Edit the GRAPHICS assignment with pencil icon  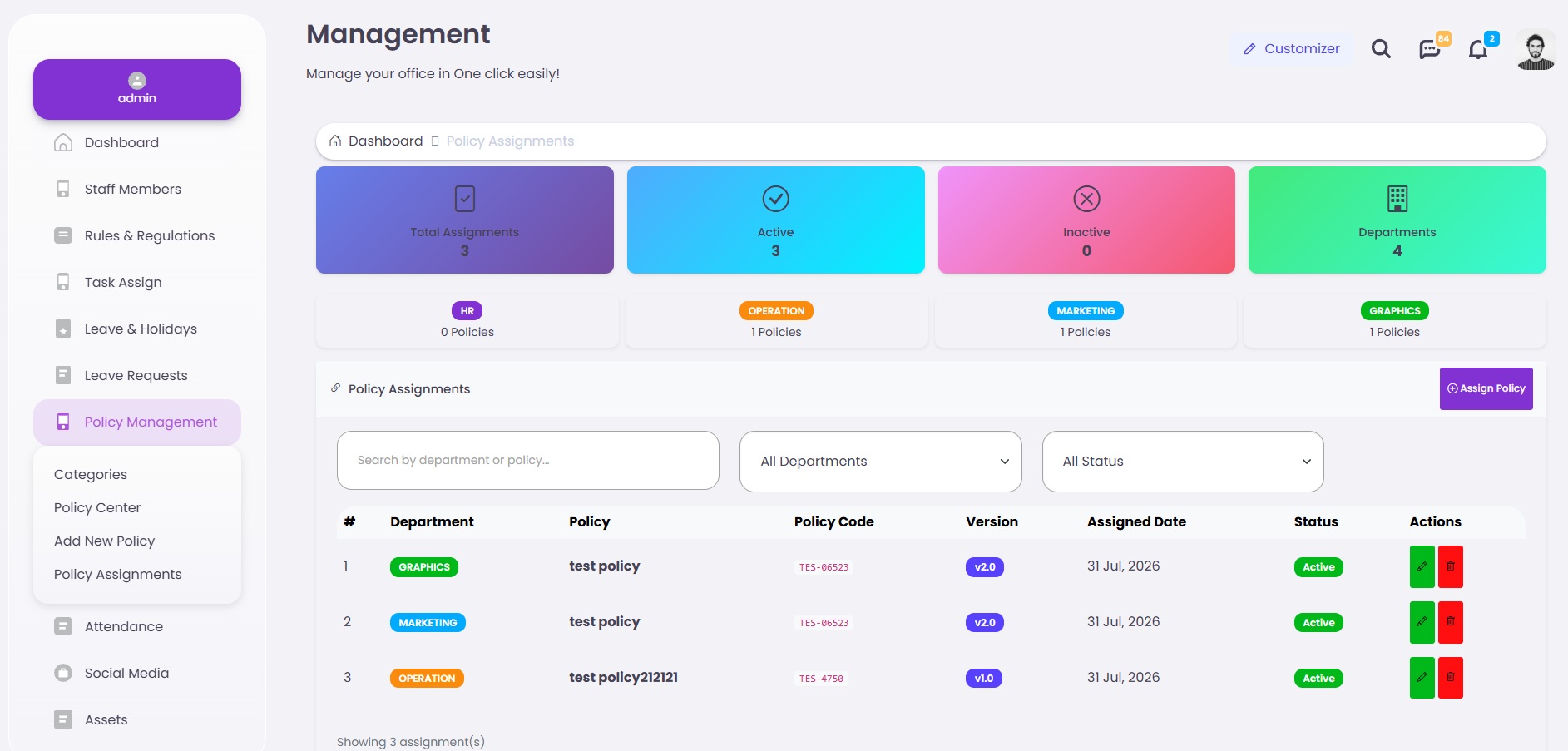click(x=1422, y=566)
